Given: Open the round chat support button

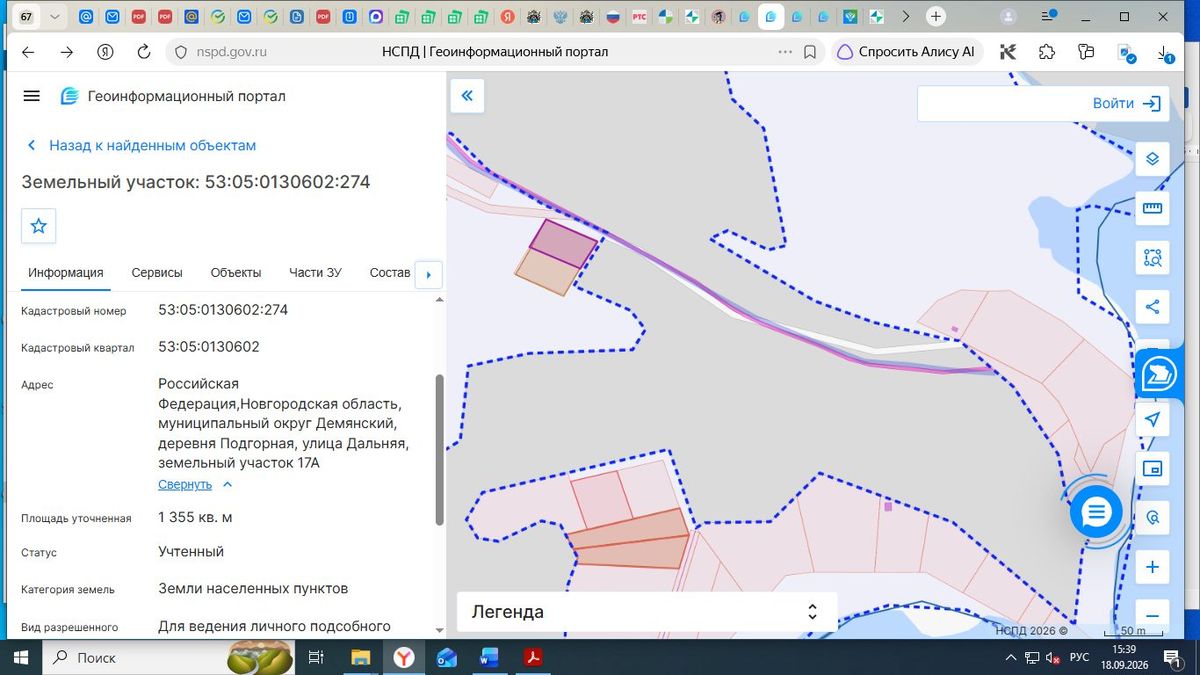Looking at the screenshot, I should pyautogui.click(x=1096, y=513).
